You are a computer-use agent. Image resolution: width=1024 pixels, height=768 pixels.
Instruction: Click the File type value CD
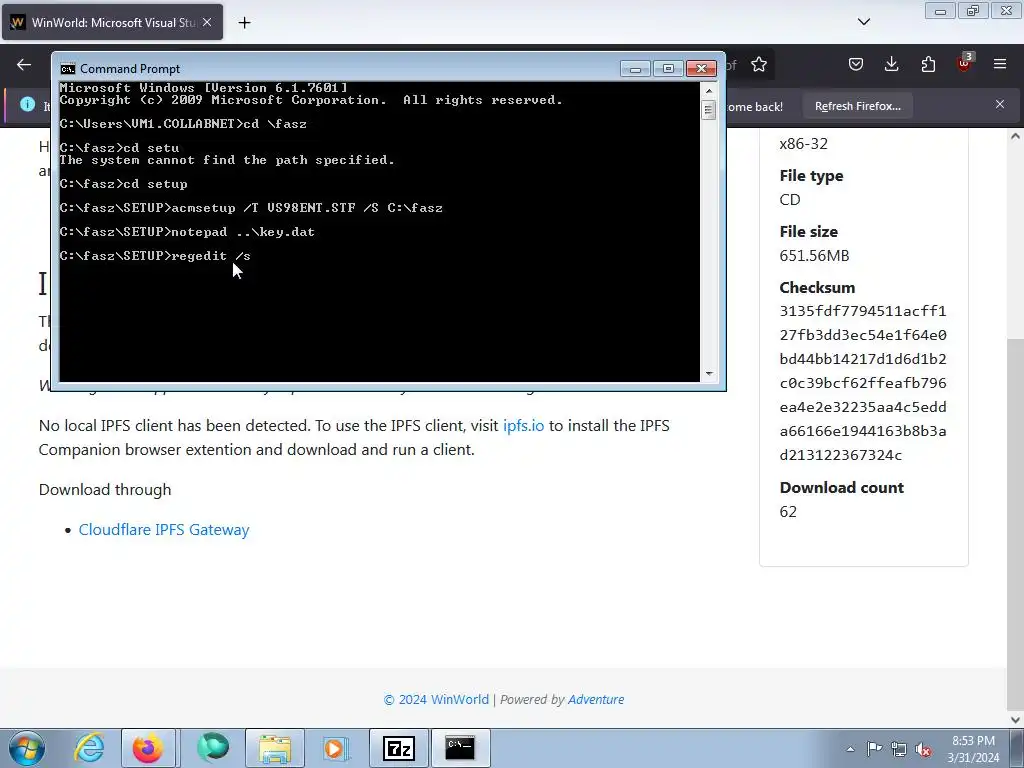pyautogui.click(x=790, y=199)
